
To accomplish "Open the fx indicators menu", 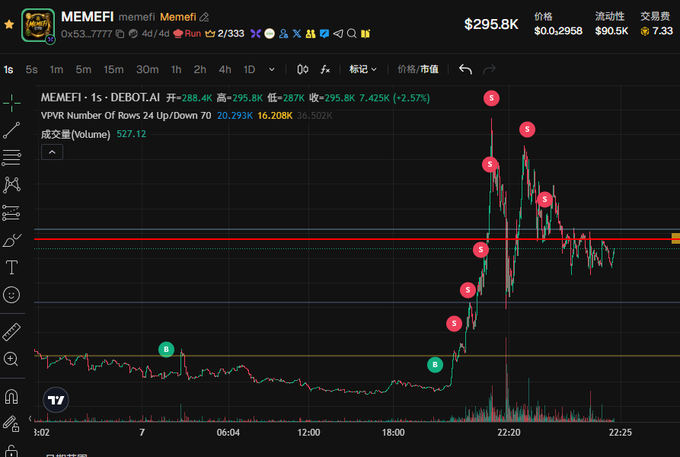I will 325,69.
